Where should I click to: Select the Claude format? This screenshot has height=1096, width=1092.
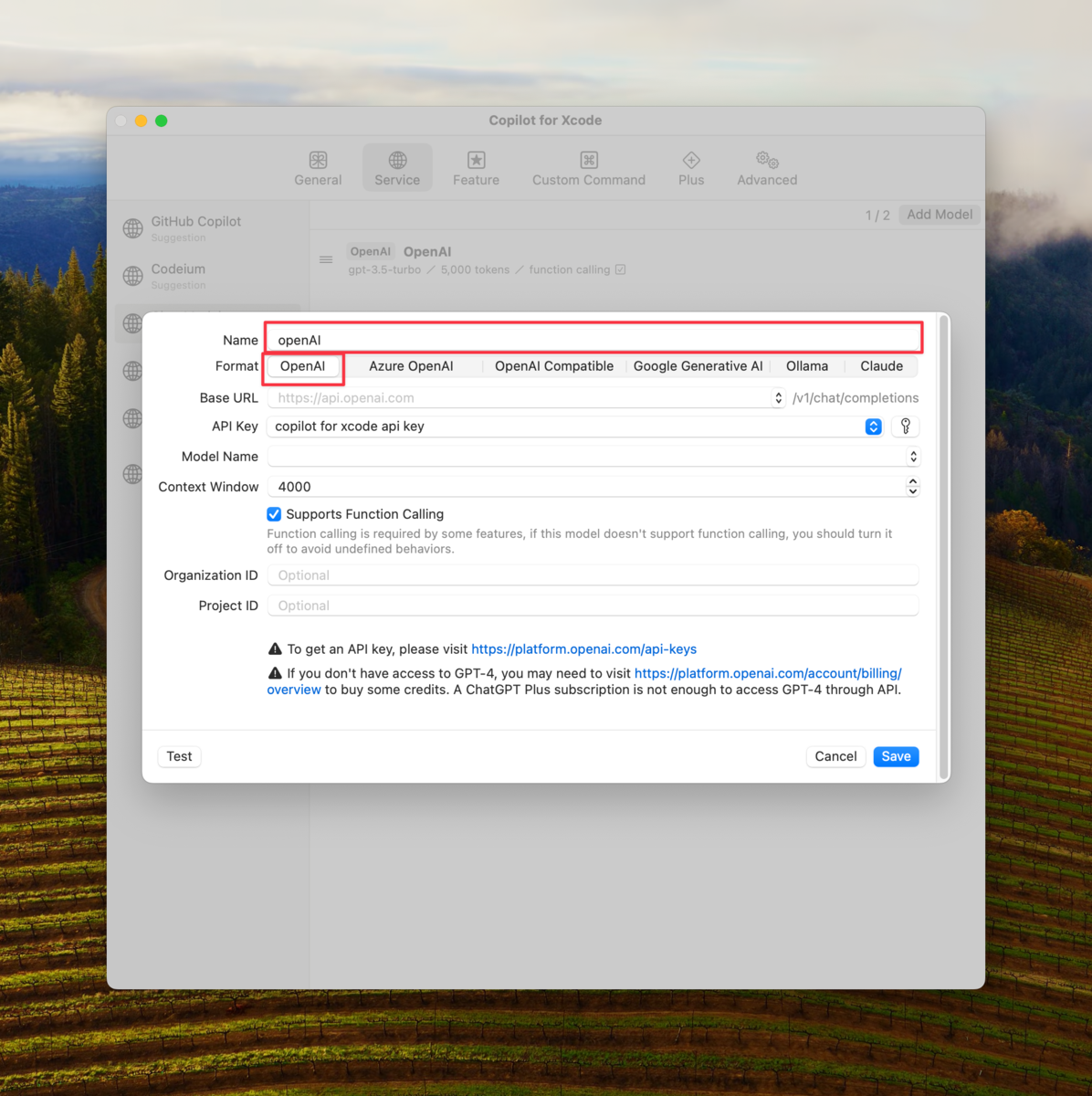[881, 366]
